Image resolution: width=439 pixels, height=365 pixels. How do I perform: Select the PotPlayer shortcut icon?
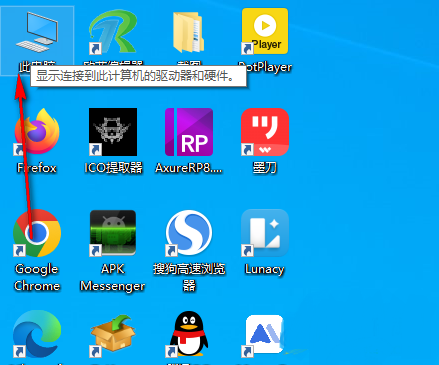coord(265,31)
